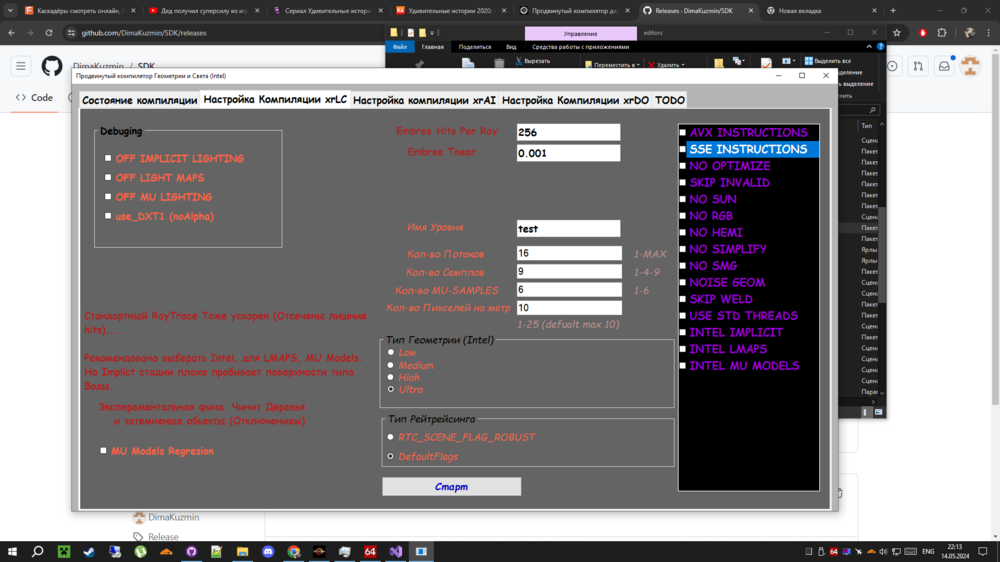
Task: Open Вид tab in Explorer ribbon
Action: 511,47
